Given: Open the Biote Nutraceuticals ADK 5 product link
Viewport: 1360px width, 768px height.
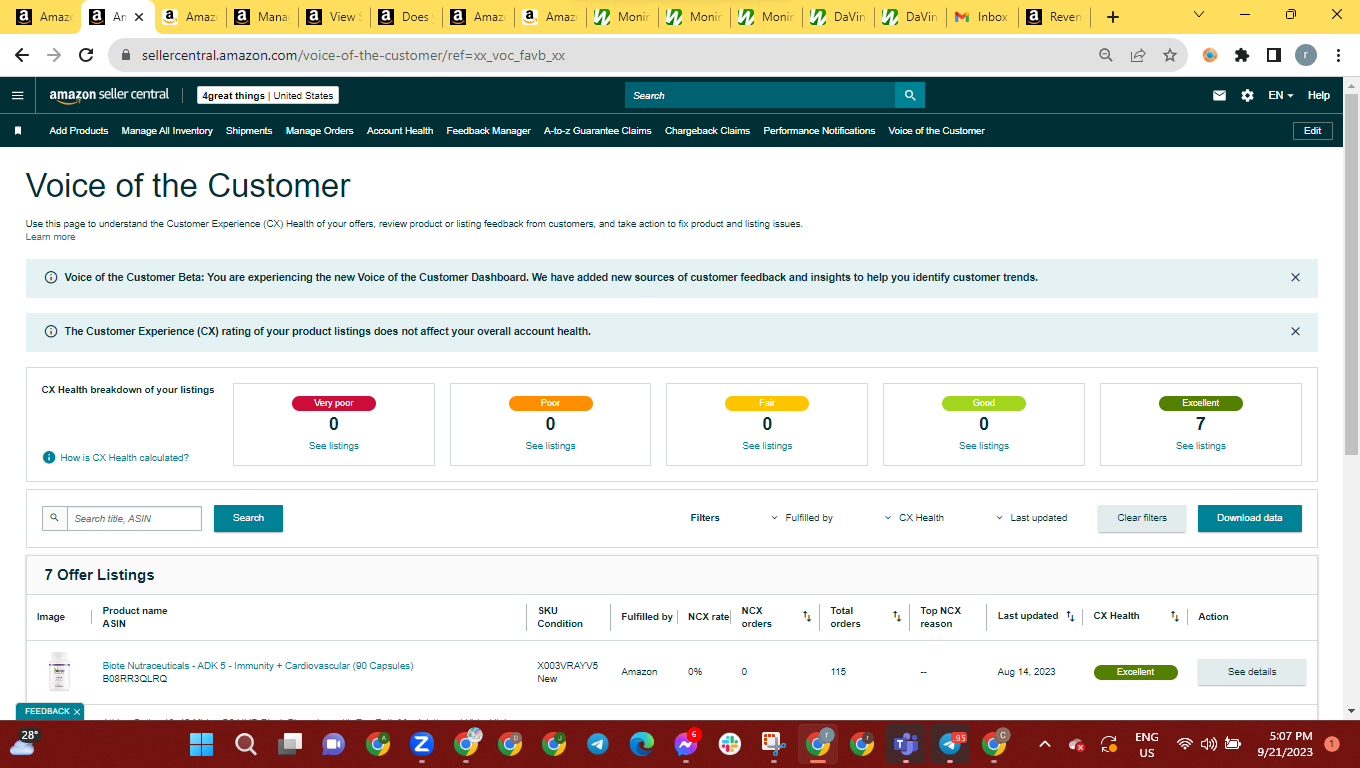Looking at the screenshot, I should tap(258, 666).
